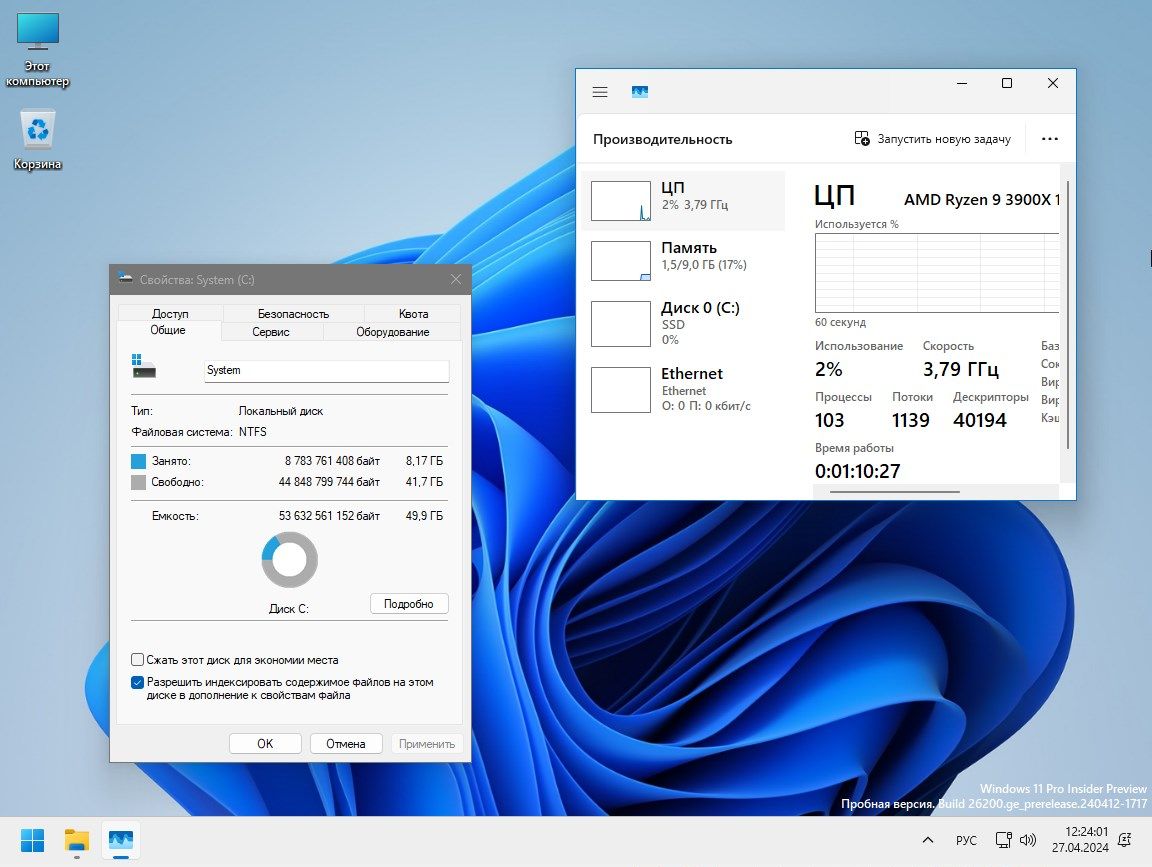1152x867 pixels.
Task: Open the Task Manager hamburger navigation menu
Action: (600, 92)
